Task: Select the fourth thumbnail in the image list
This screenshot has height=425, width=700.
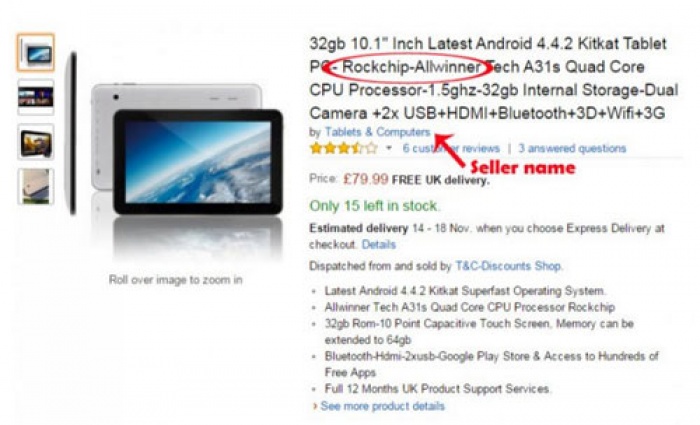Action: (36, 187)
